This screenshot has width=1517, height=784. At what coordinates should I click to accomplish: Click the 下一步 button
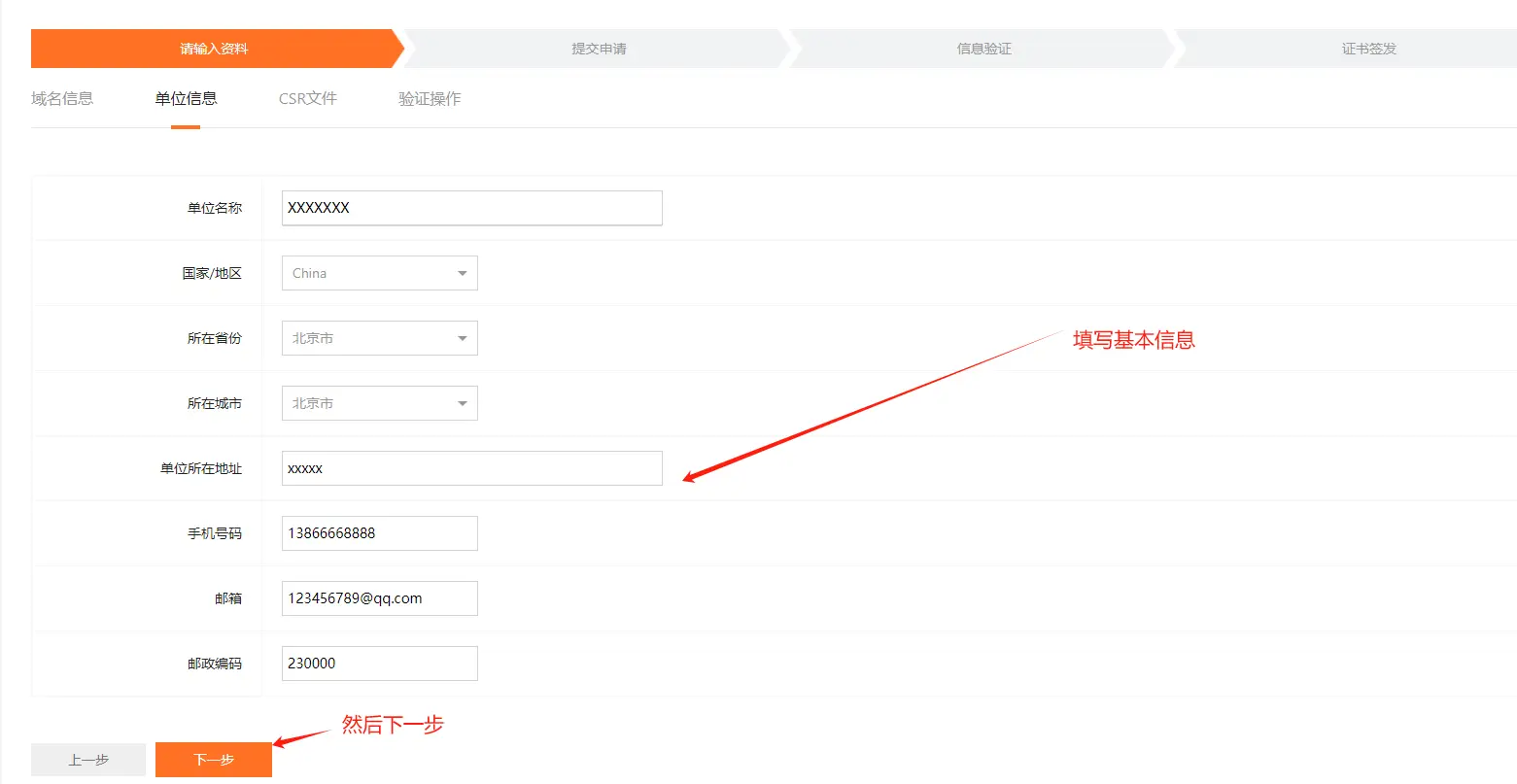point(214,760)
